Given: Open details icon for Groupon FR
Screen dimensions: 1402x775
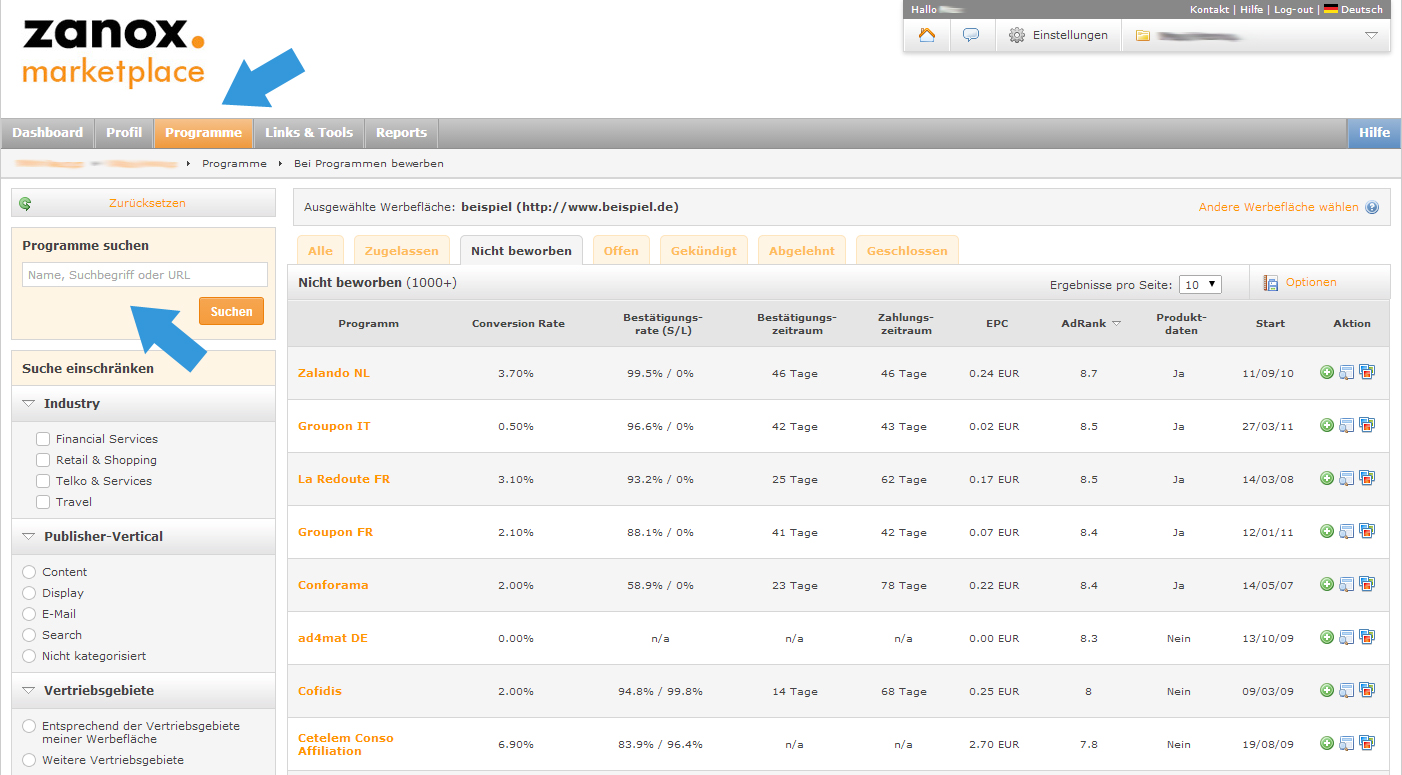Looking at the screenshot, I should pos(1347,531).
